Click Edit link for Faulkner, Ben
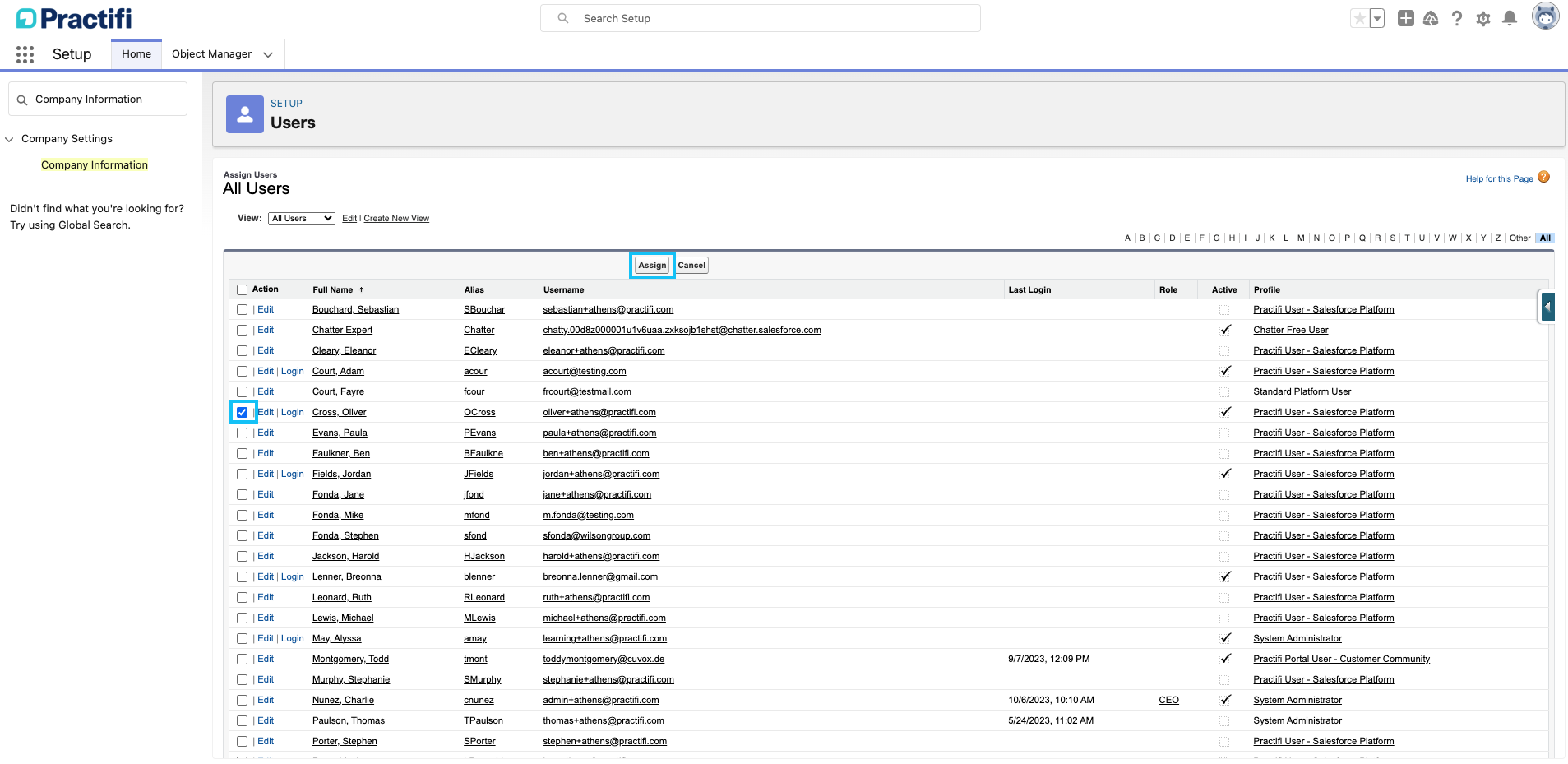 pyautogui.click(x=266, y=453)
